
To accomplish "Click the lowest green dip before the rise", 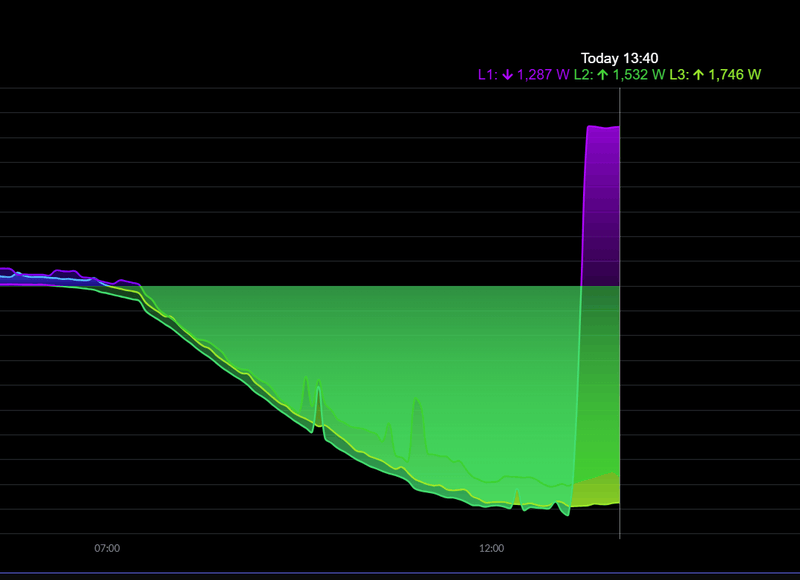I will point(565,510).
